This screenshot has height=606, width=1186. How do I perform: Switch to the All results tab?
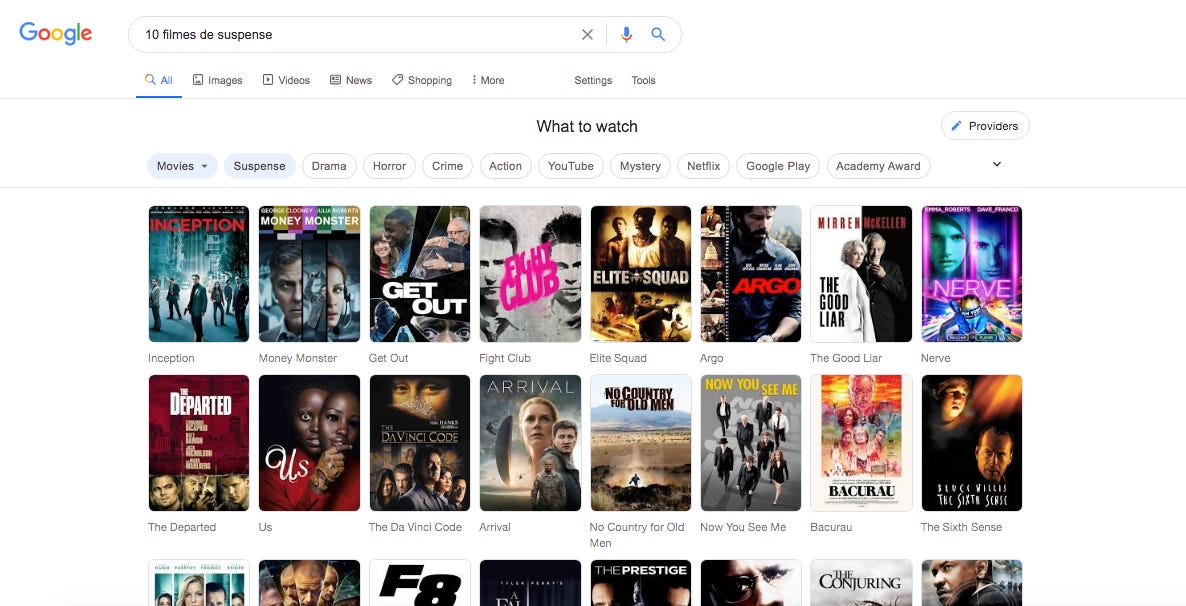[159, 80]
